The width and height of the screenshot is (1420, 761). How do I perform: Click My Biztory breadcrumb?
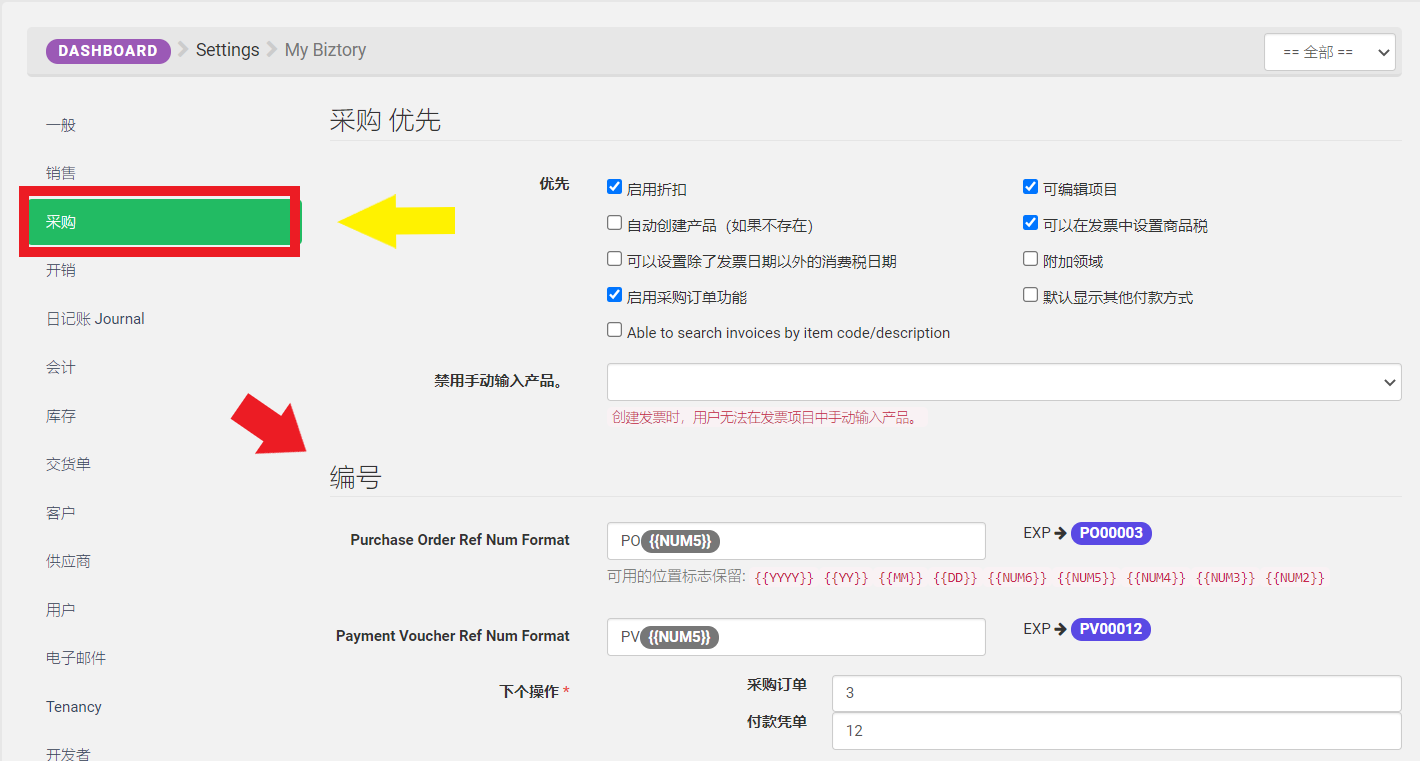click(325, 50)
